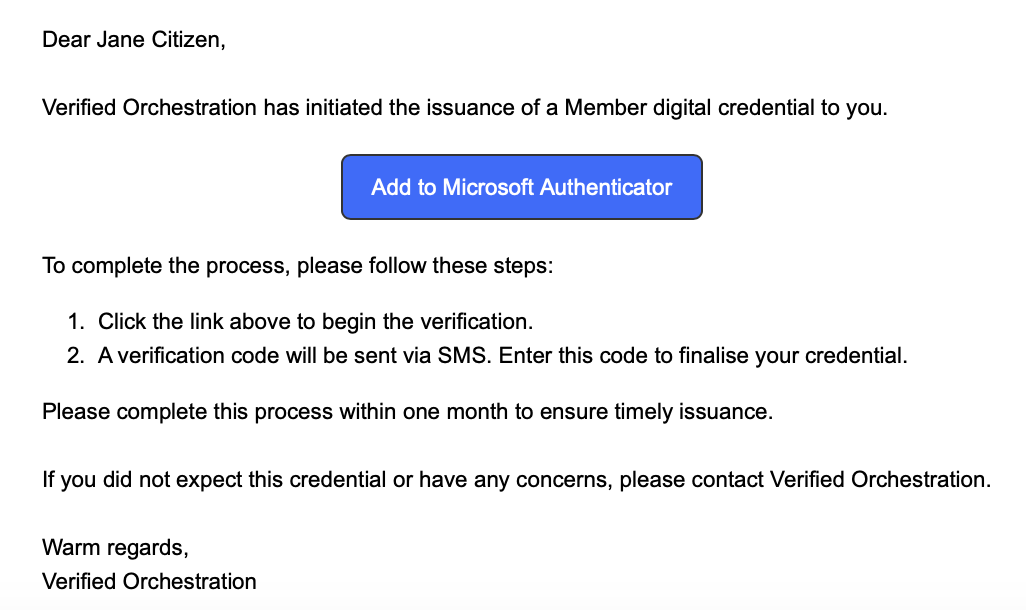Click step 1 about beginning the verification
The height and width of the screenshot is (610, 1026).
[x=315, y=321]
